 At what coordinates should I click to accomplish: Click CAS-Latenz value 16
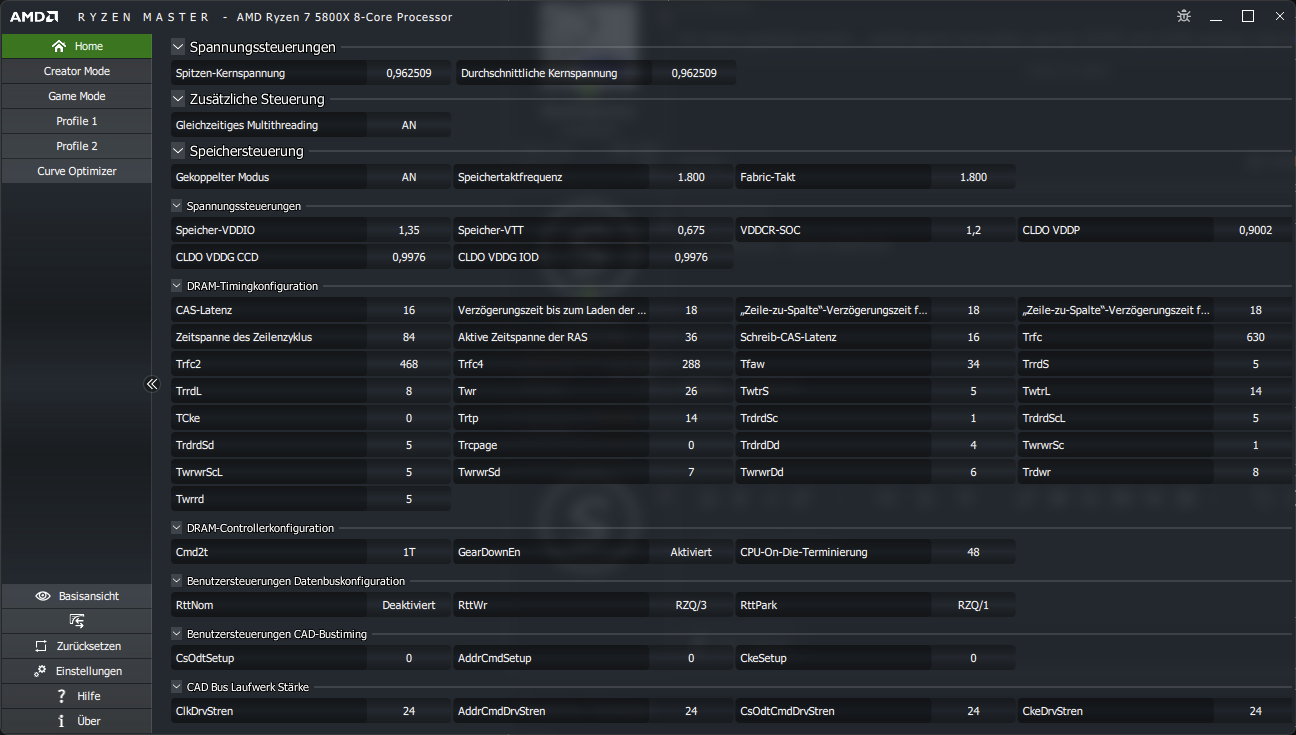click(x=409, y=310)
